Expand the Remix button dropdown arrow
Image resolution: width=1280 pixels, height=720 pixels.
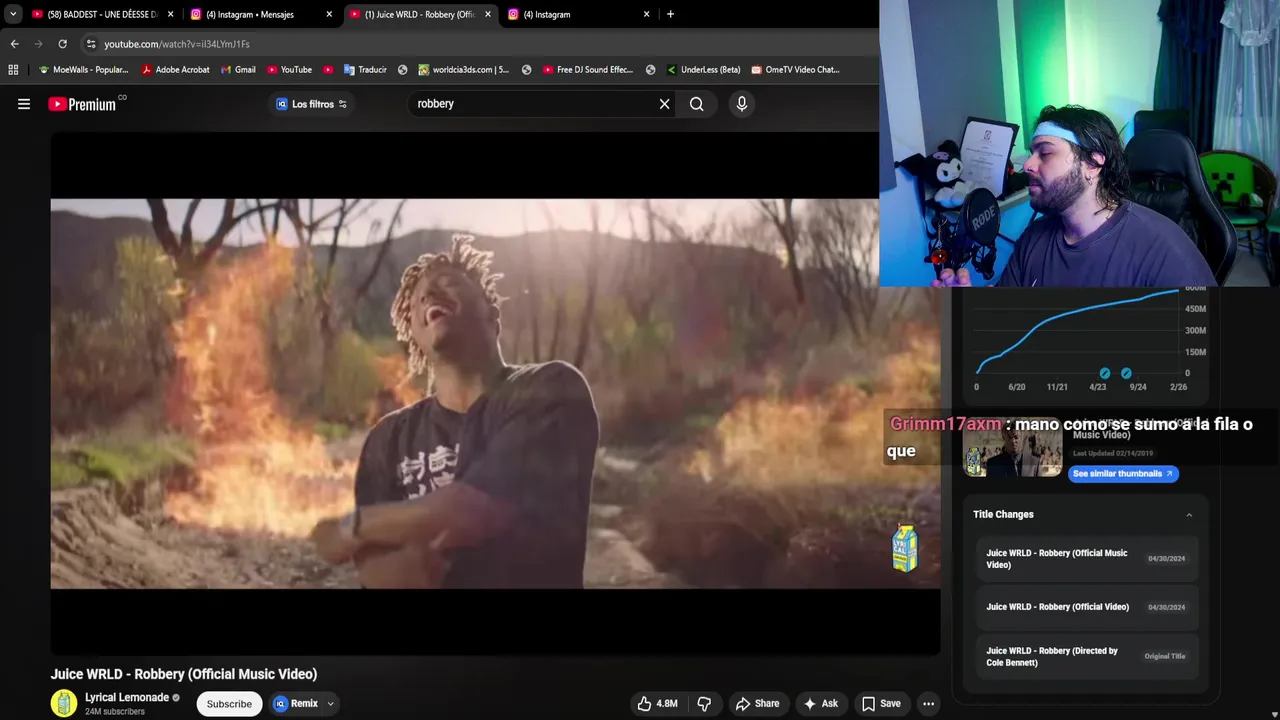coord(330,704)
